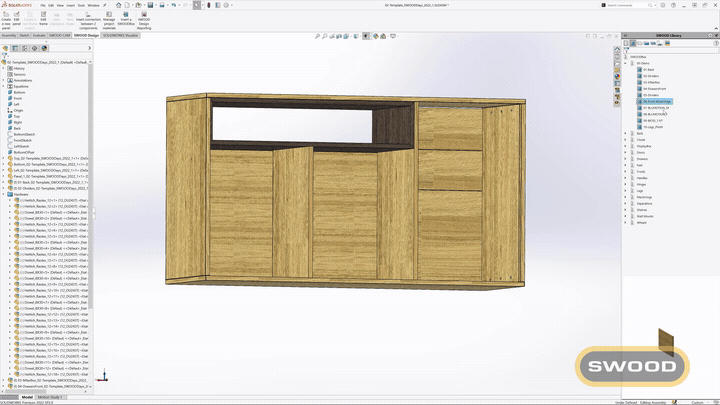Image resolution: width=720 pixels, height=405 pixels.
Task: Expand the Equations tree node
Action: click(x=4, y=86)
